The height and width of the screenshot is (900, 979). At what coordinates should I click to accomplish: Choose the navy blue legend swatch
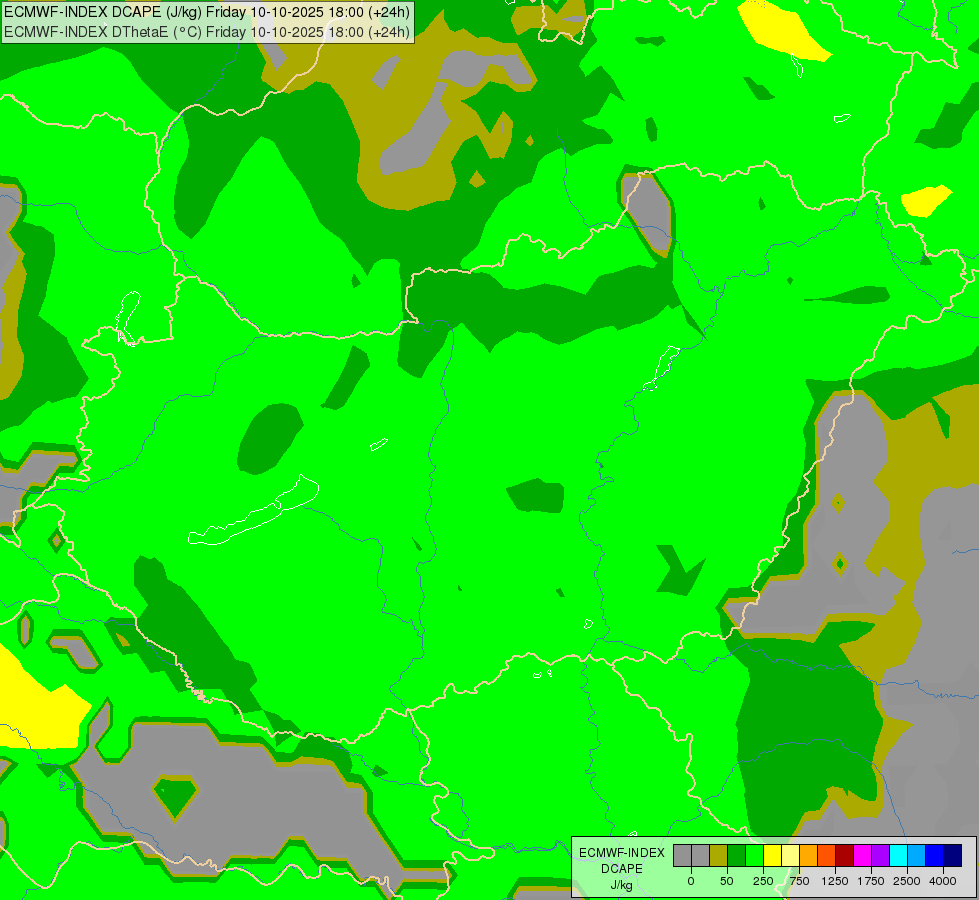click(x=952, y=855)
